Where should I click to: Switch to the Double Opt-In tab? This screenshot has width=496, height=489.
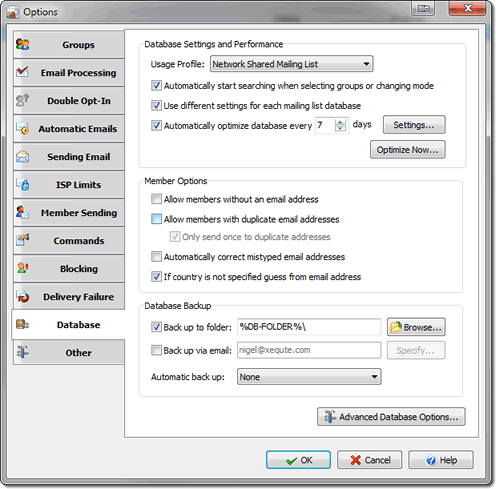(69, 100)
